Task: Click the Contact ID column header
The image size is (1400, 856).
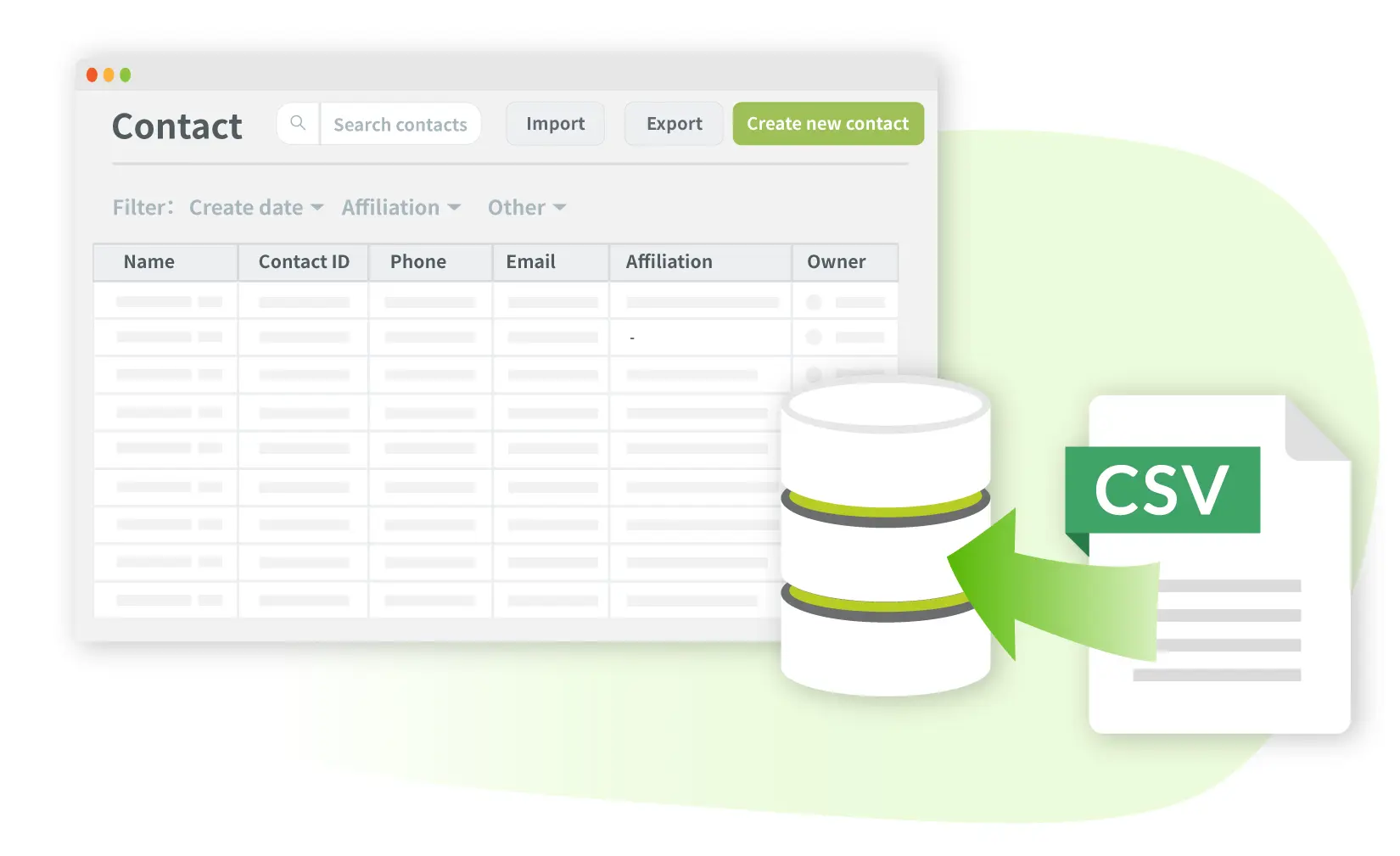Action: (x=304, y=262)
